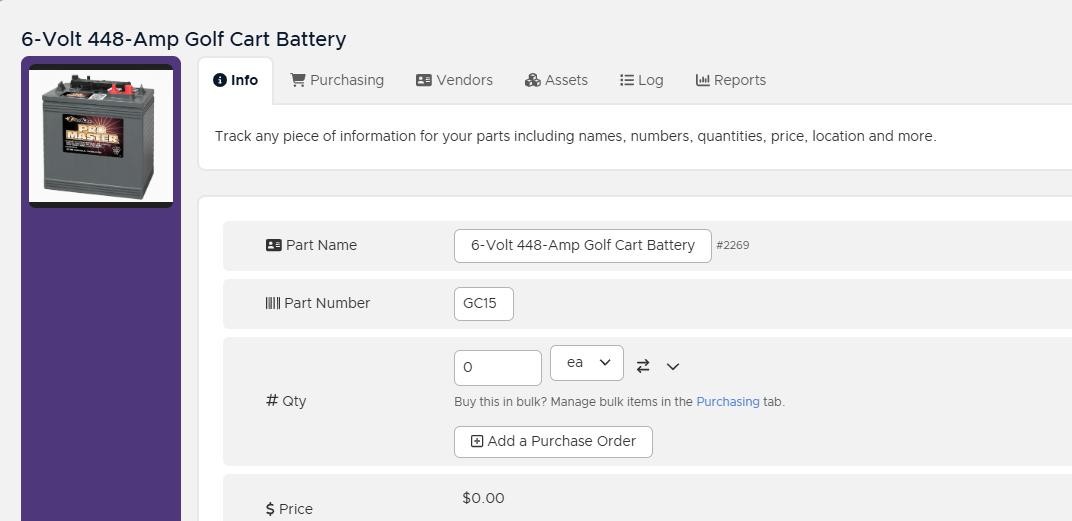Viewport: 1072px width, 521px height.
Task: Click the vendor card icon beside Vendors
Action: (x=424, y=80)
